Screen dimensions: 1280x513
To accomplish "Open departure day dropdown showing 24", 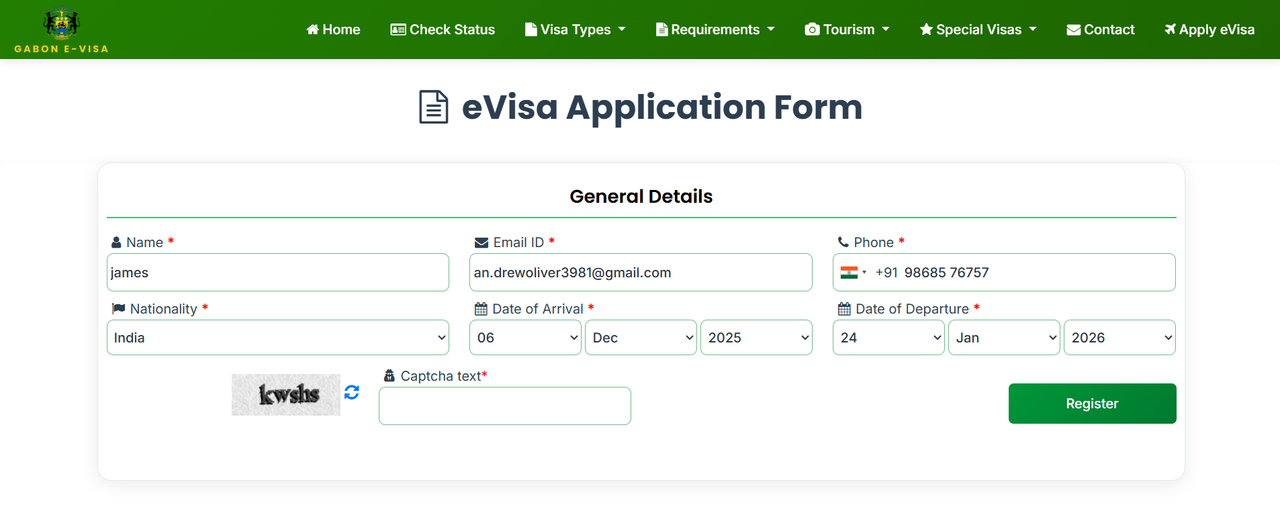I will tap(889, 338).
